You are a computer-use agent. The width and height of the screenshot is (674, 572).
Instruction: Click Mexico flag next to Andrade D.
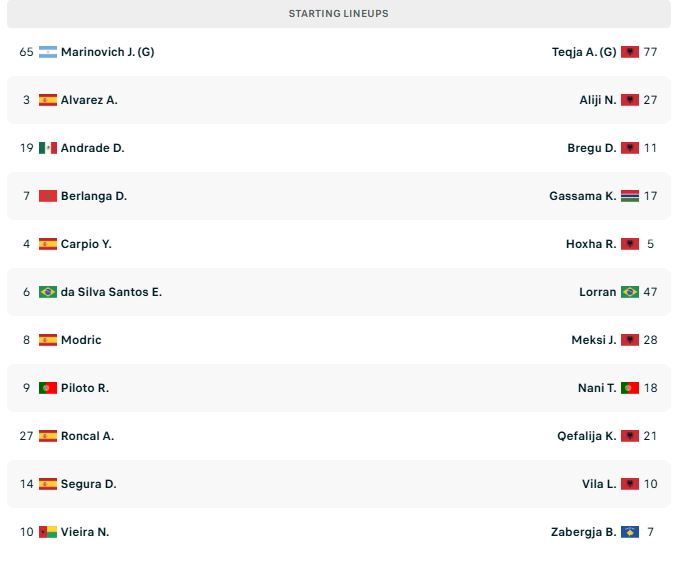click(x=48, y=148)
